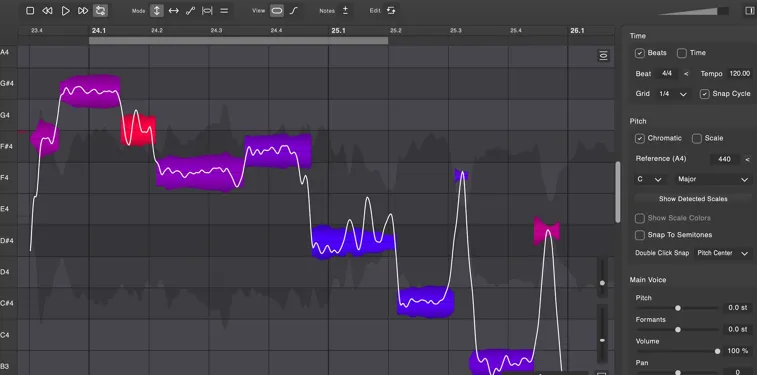This screenshot has width=757, height=375.
Task: Toggle the Scale checkbox
Action: 697,139
